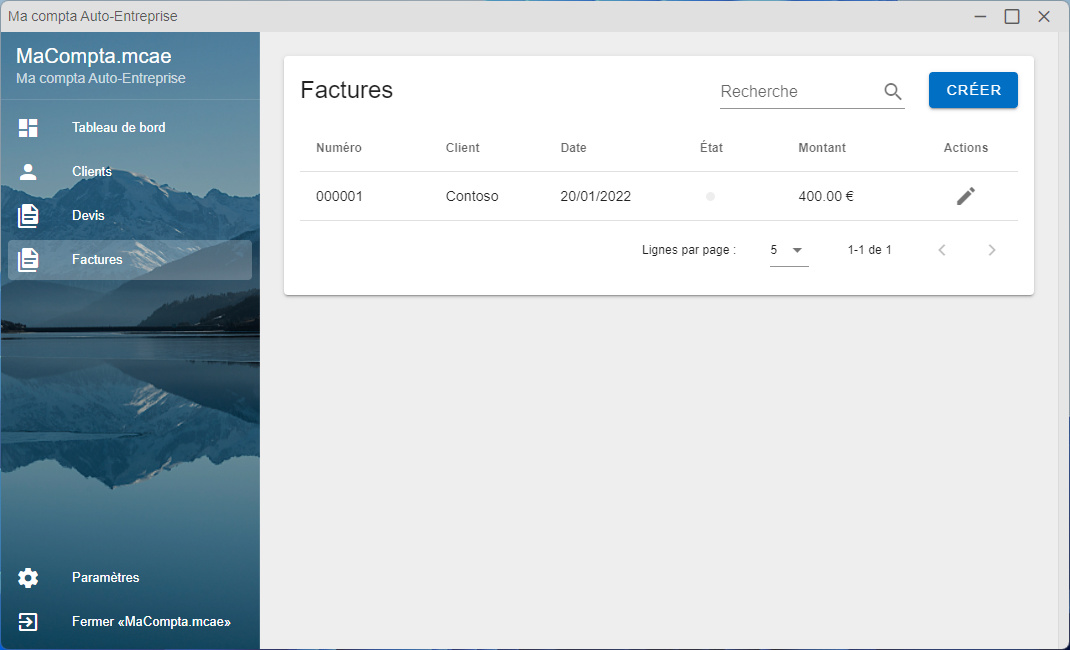Go to next page of invoices

tap(992, 250)
